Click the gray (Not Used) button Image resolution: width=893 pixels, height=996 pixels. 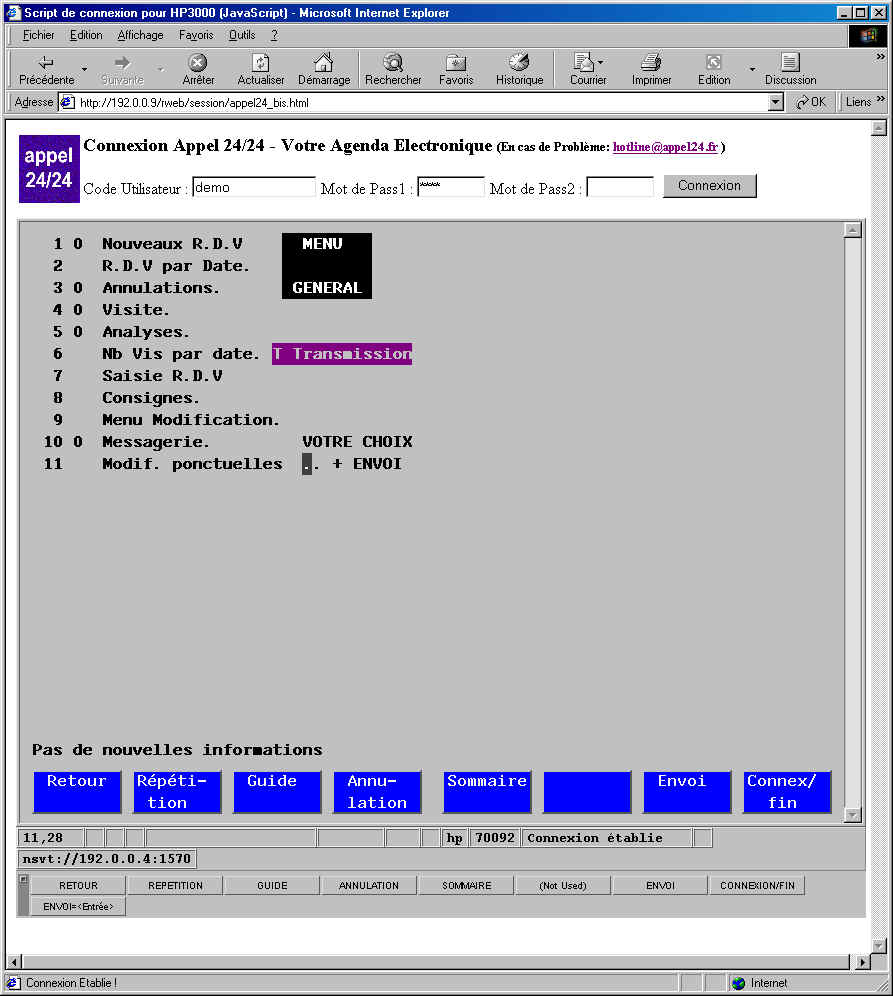(x=563, y=885)
